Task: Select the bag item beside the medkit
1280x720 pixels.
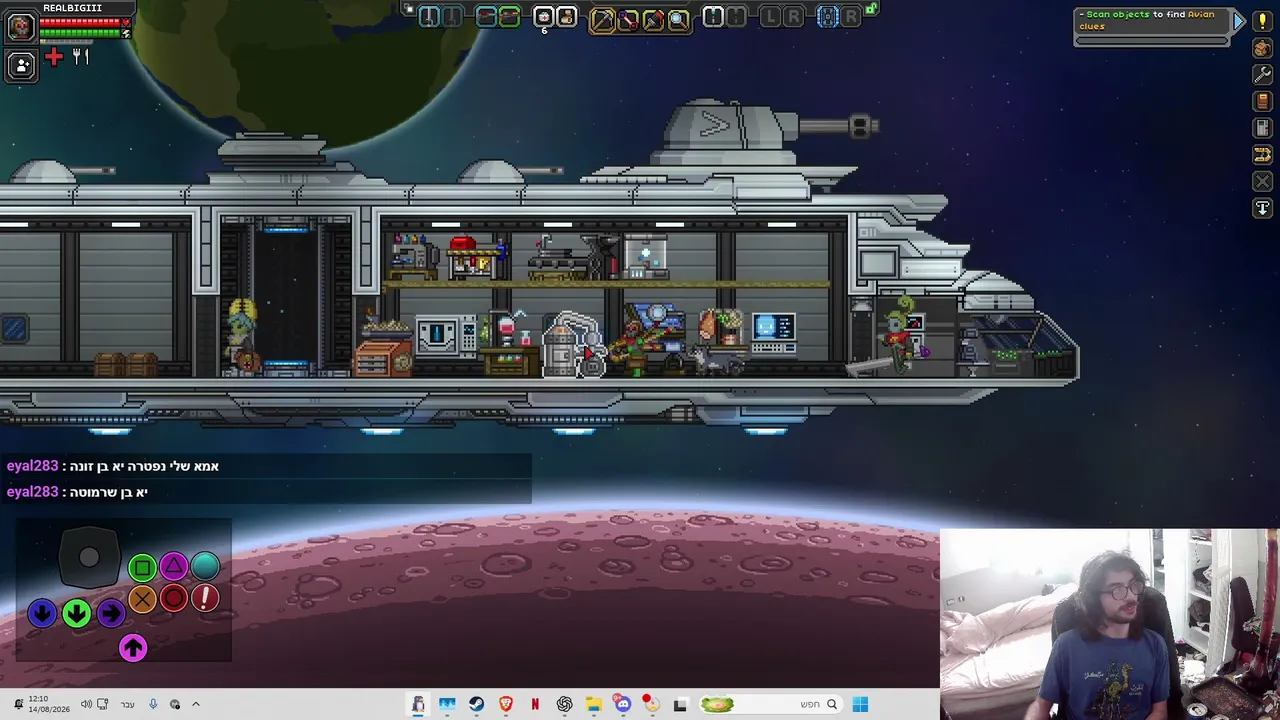Action: point(566,17)
